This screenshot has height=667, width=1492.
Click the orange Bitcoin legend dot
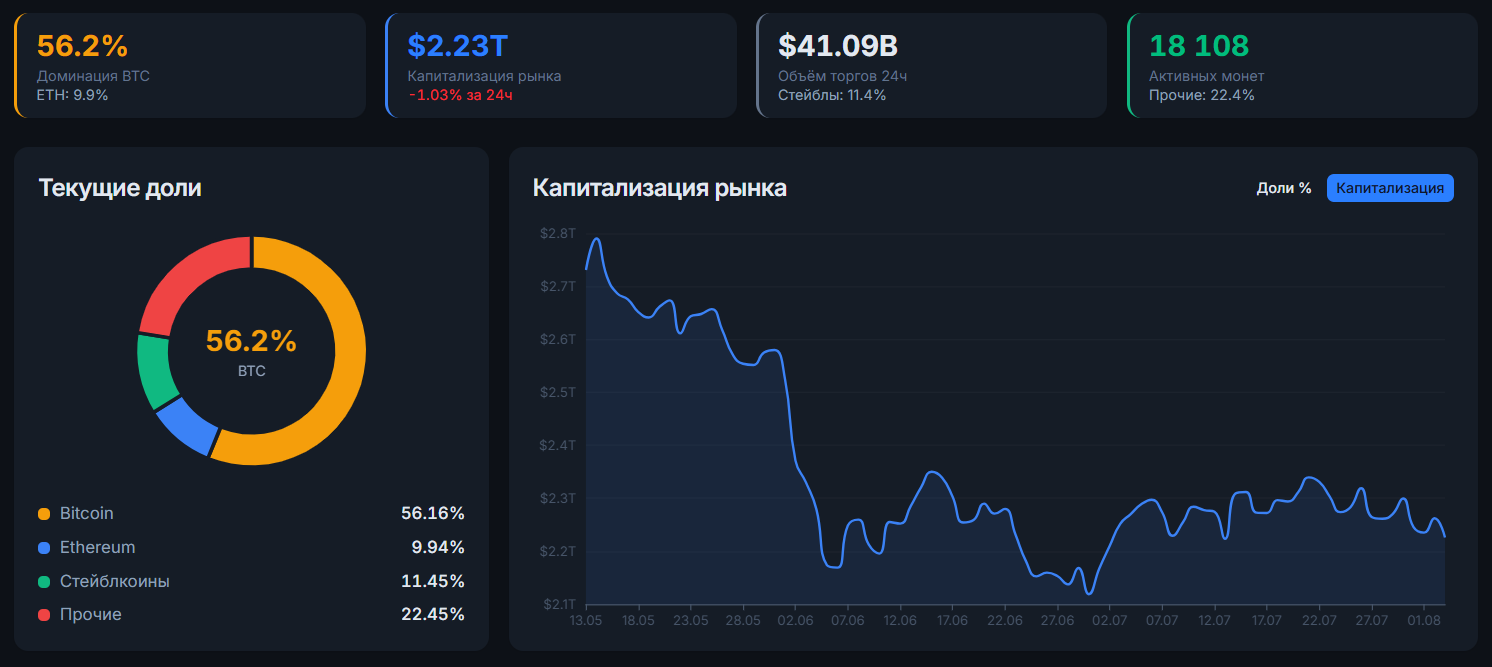pos(44,514)
